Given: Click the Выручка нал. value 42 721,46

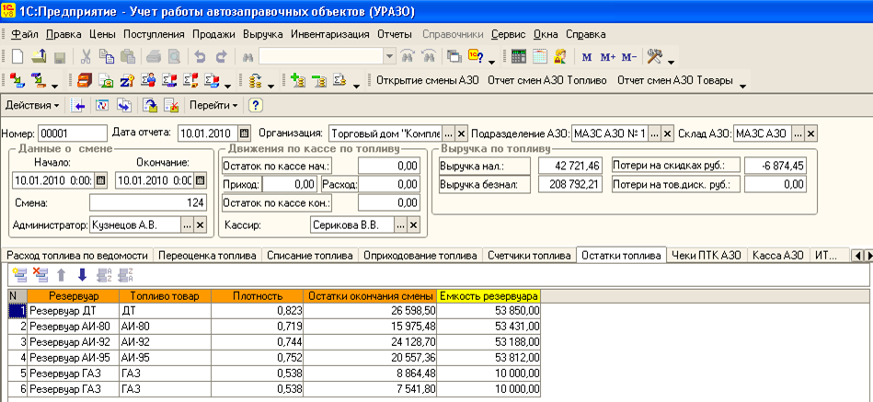Looking at the screenshot, I should click(x=571, y=166).
